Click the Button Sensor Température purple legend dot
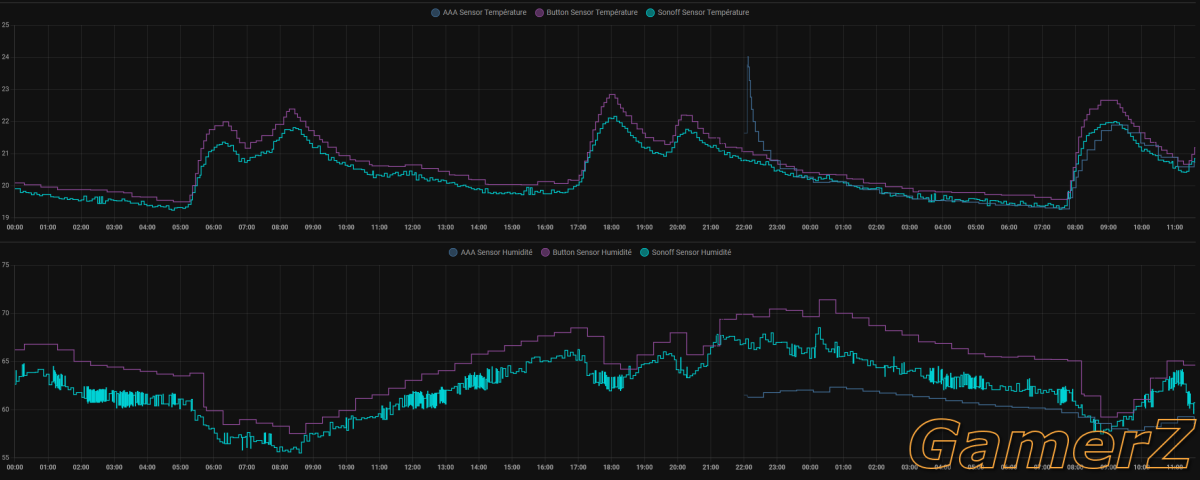 tap(538, 12)
